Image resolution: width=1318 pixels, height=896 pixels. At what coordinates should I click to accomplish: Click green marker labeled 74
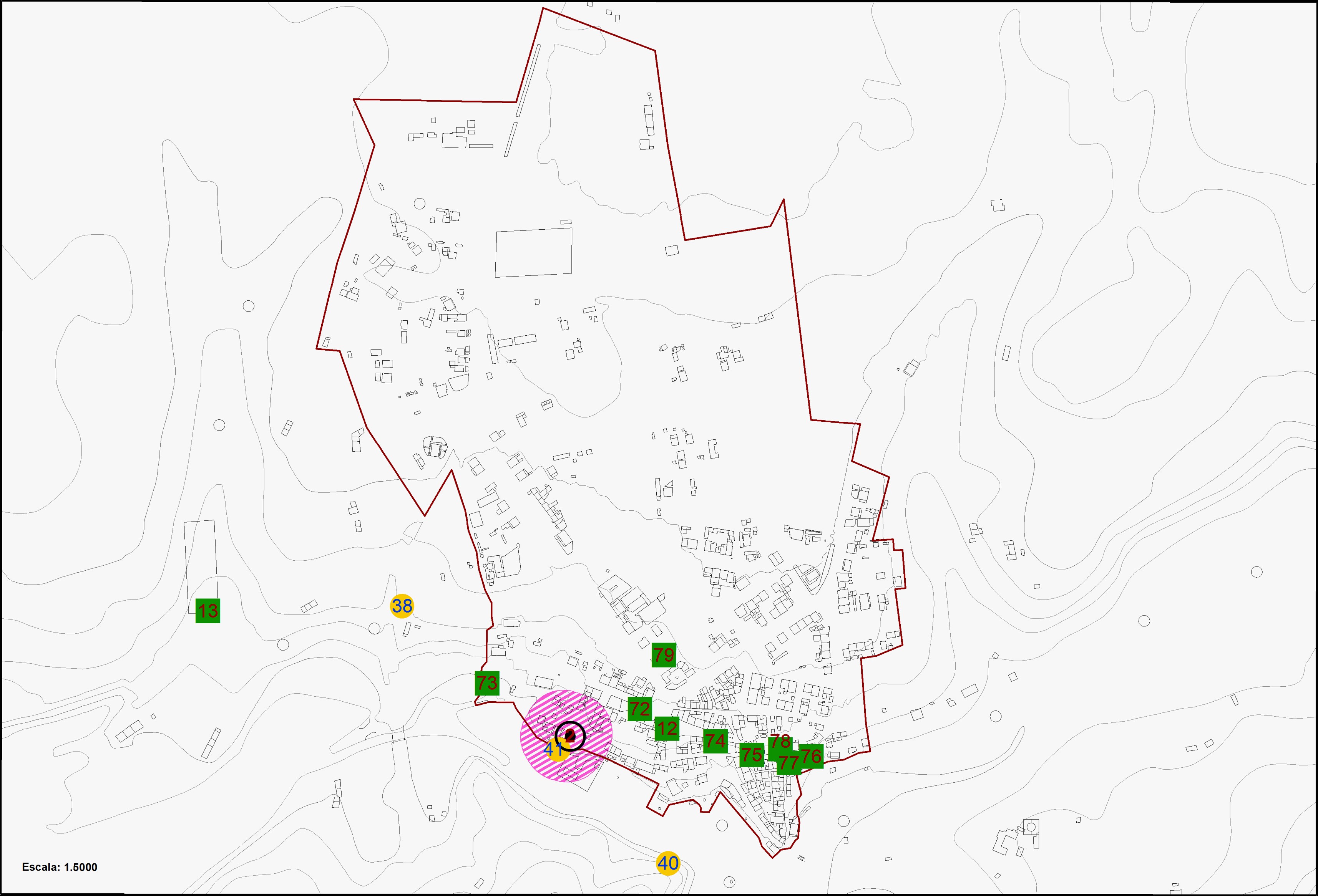click(x=715, y=741)
